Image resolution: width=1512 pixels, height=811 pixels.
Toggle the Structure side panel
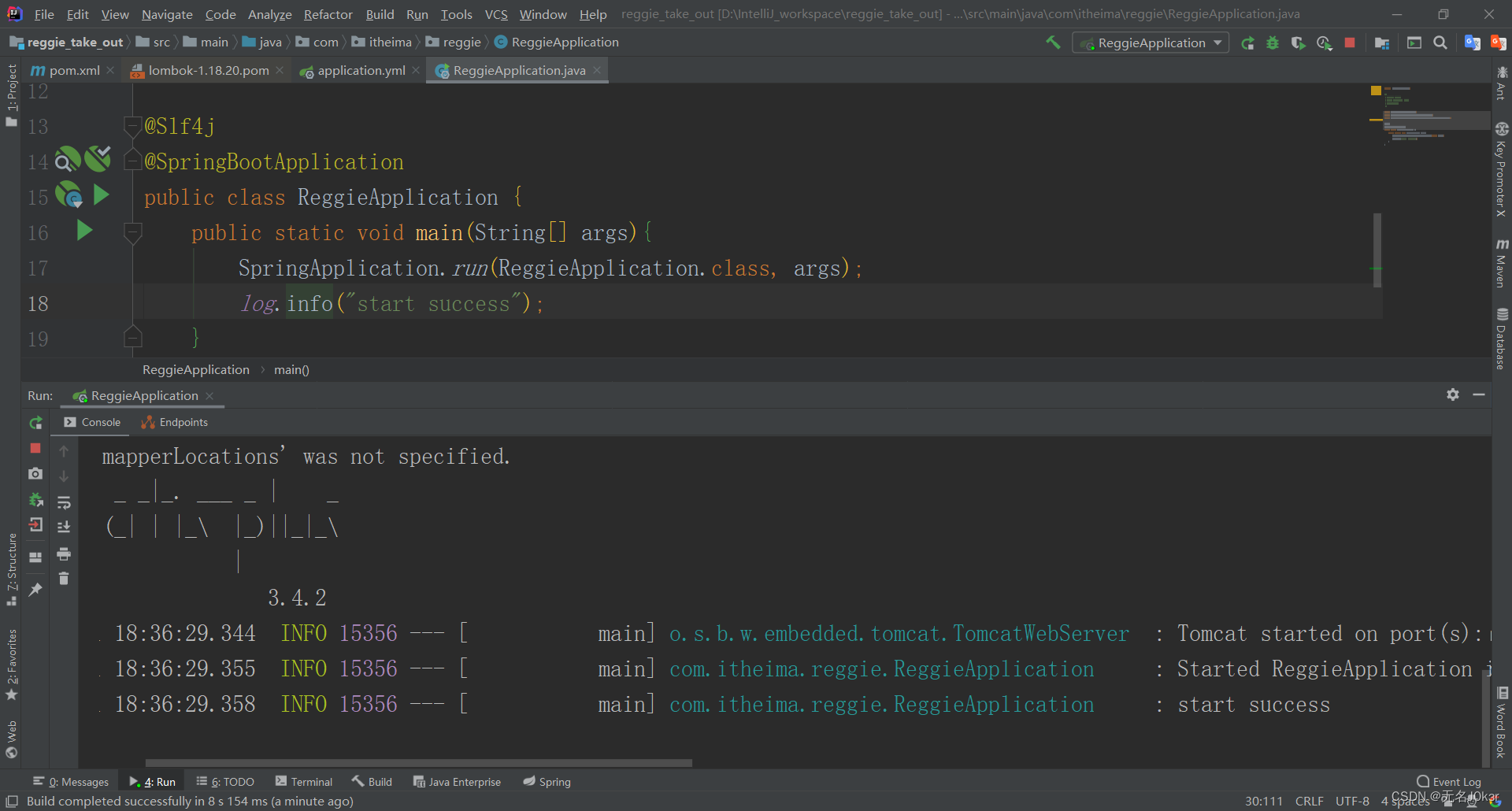tap(11, 569)
